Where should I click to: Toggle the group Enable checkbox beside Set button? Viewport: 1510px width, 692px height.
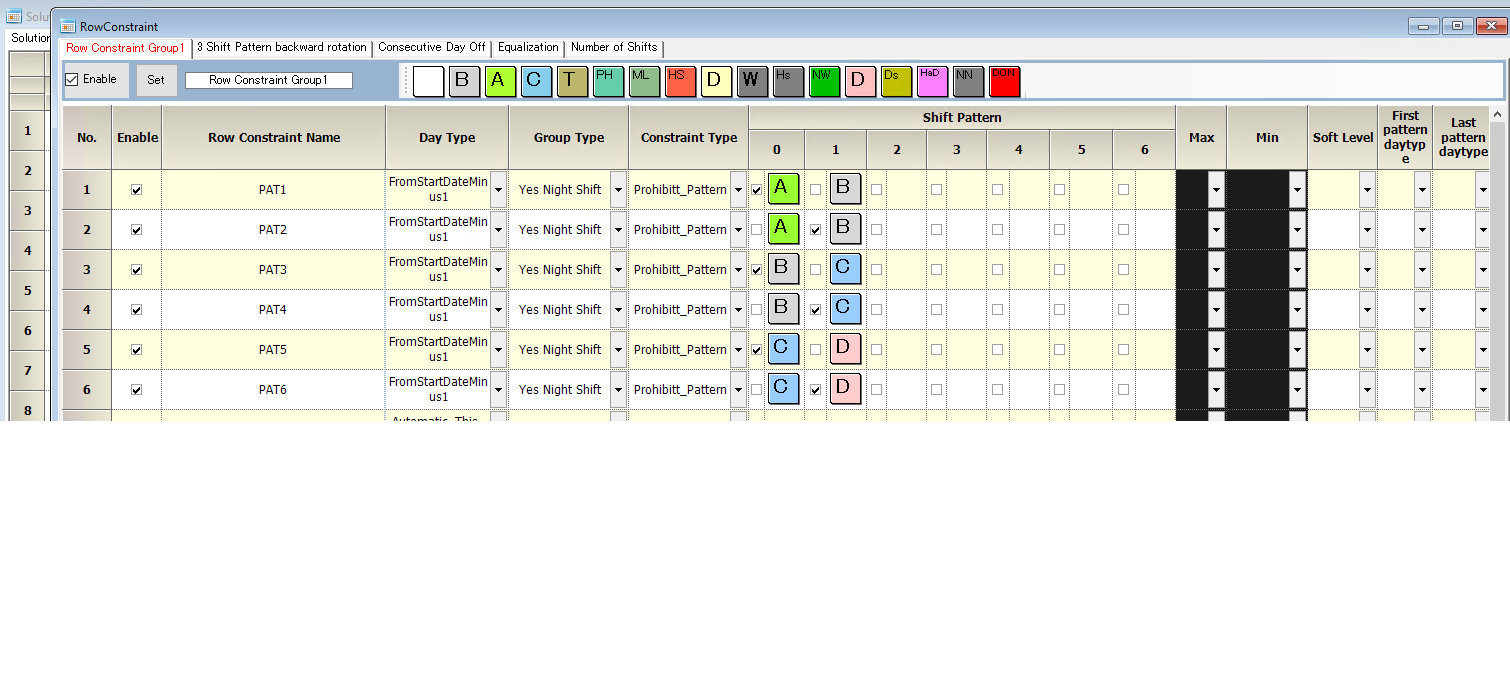(x=72, y=79)
